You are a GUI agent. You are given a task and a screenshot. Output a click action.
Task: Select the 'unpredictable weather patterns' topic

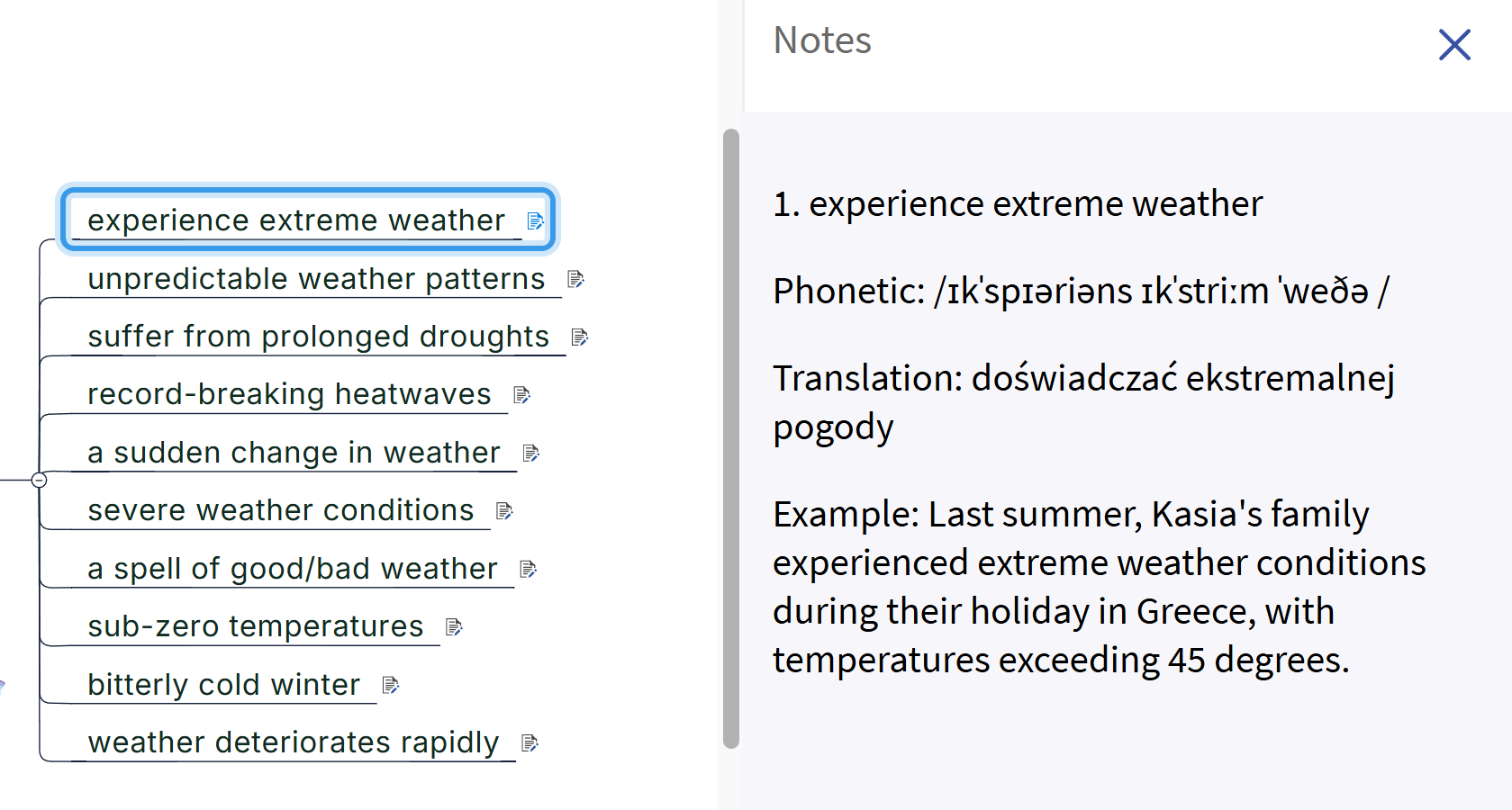[316, 279]
